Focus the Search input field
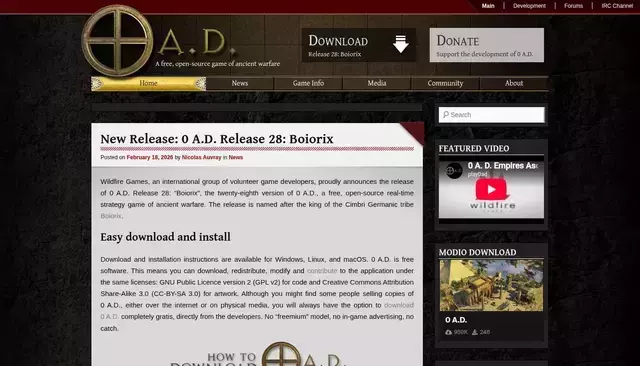640x366 pixels. coord(491,115)
